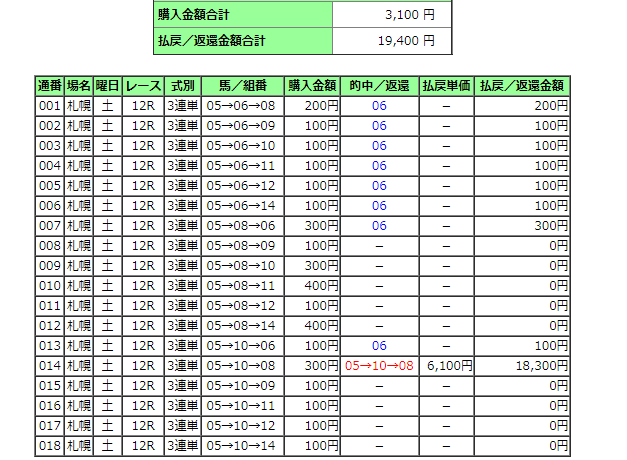
Task: Click serial number 018 in last row
Action: (x=50, y=445)
